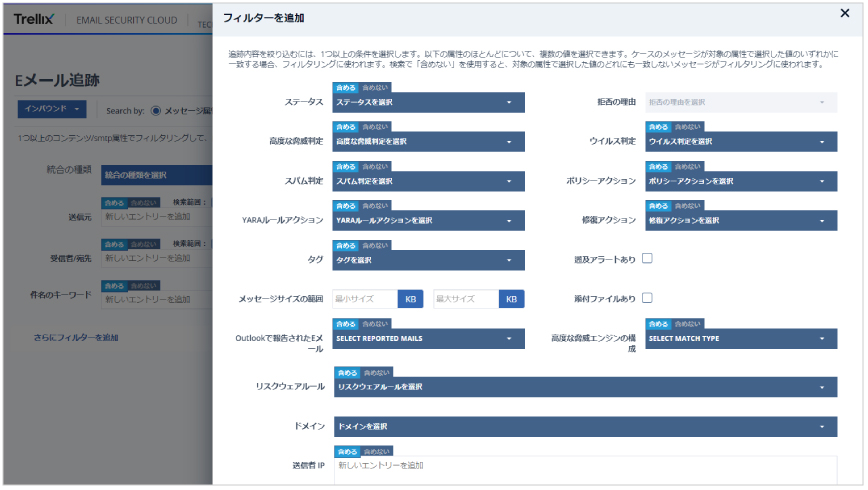The width and height of the screenshot is (868, 490).
Task: Select 含めない toggle for 件名のキーワード
Action: point(144,286)
